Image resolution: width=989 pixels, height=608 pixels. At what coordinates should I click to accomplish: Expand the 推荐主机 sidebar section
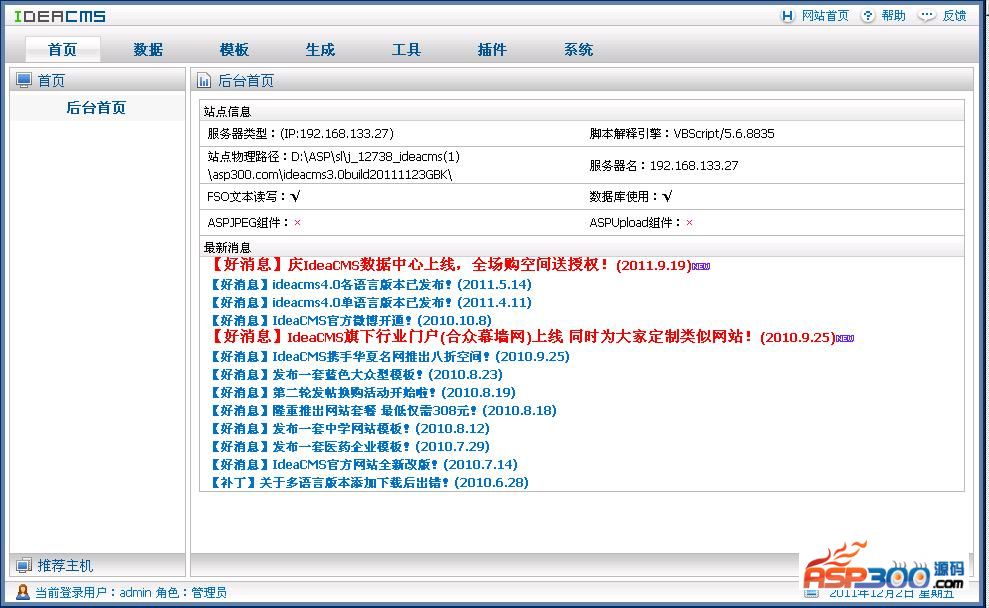click(x=98, y=565)
